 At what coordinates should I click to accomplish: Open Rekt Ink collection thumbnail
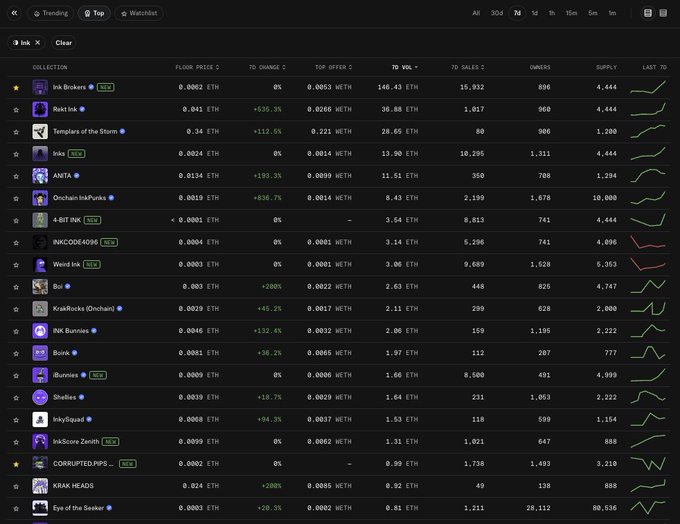(40, 109)
